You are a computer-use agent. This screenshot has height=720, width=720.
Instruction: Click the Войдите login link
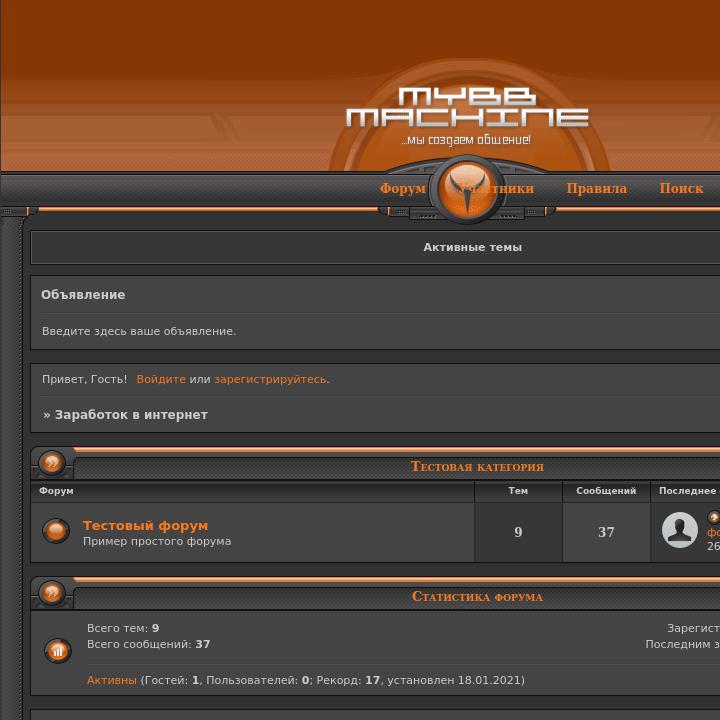tap(161, 379)
